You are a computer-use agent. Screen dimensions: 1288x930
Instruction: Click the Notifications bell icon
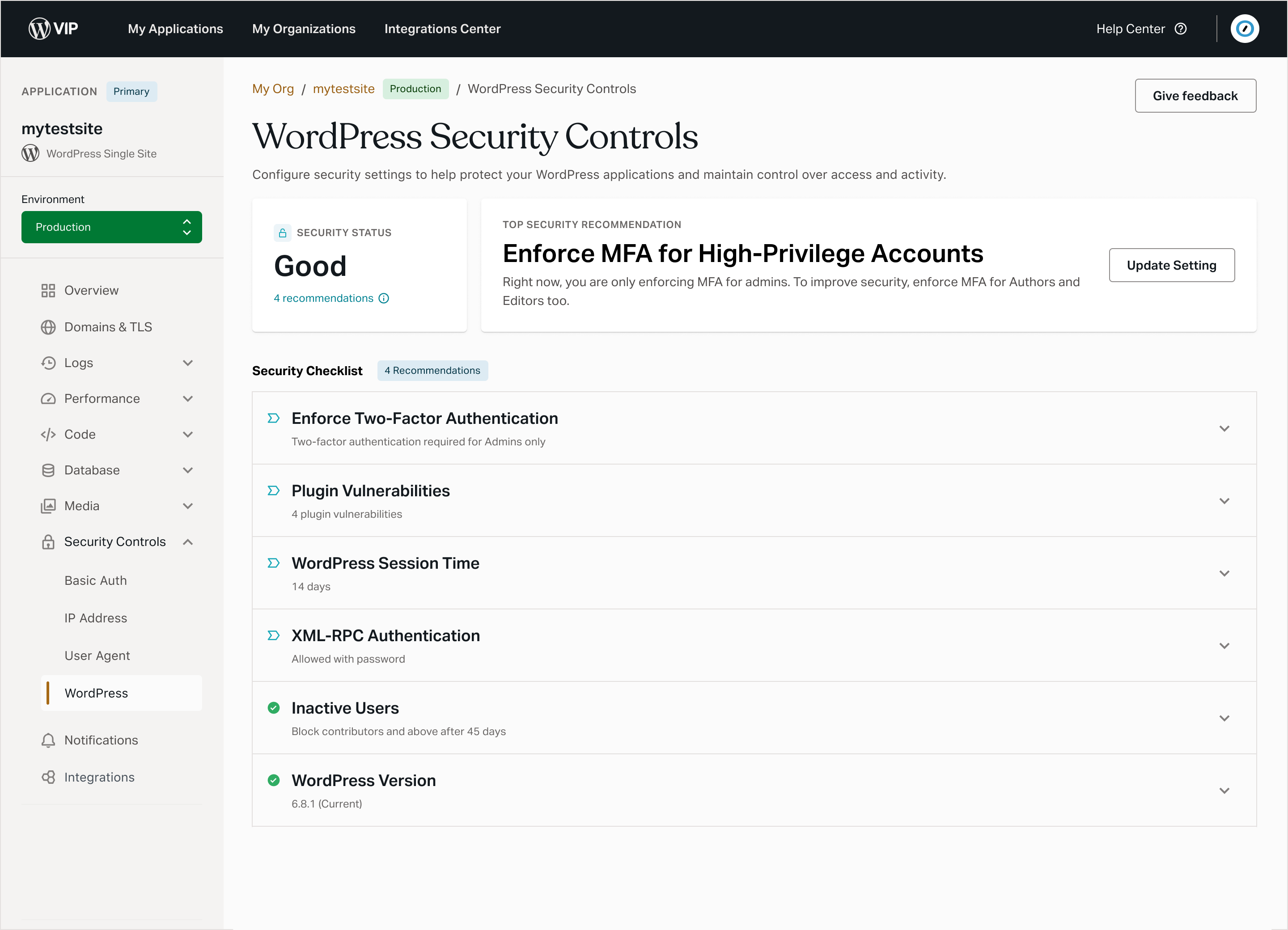click(48, 740)
